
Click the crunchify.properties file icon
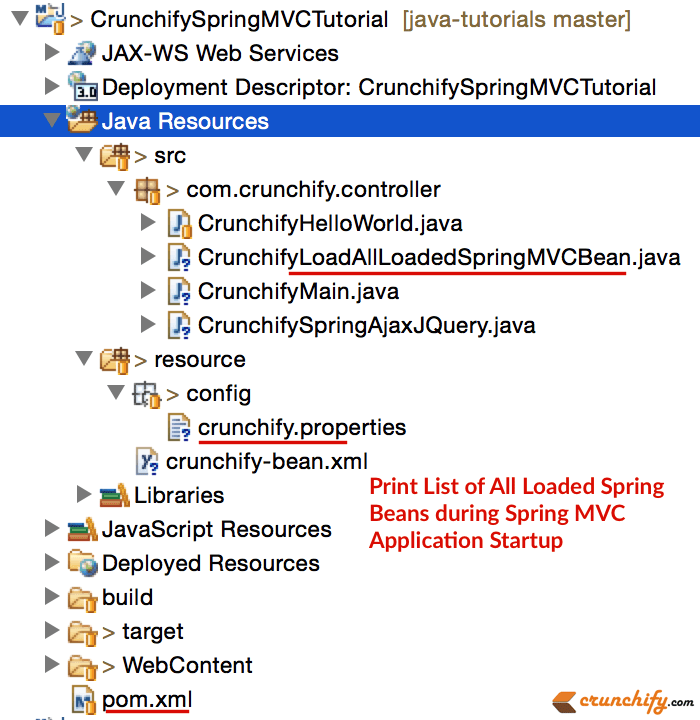(179, 428)
